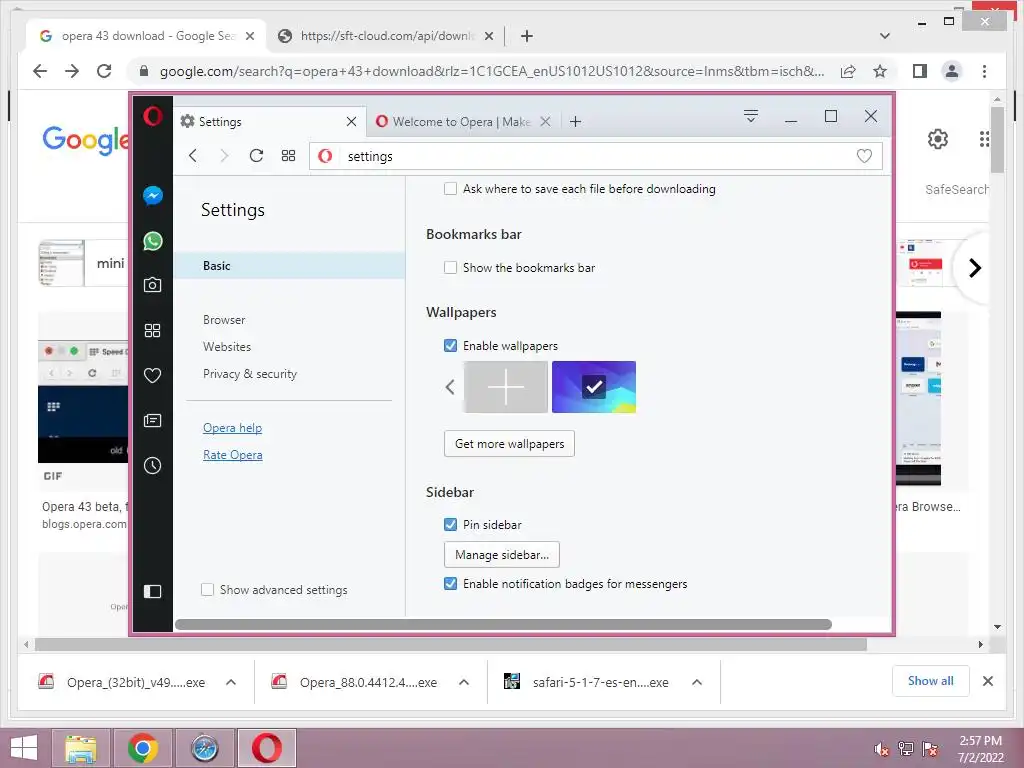Select Basic settings category

pyautogui.click(x=289, y=266)
